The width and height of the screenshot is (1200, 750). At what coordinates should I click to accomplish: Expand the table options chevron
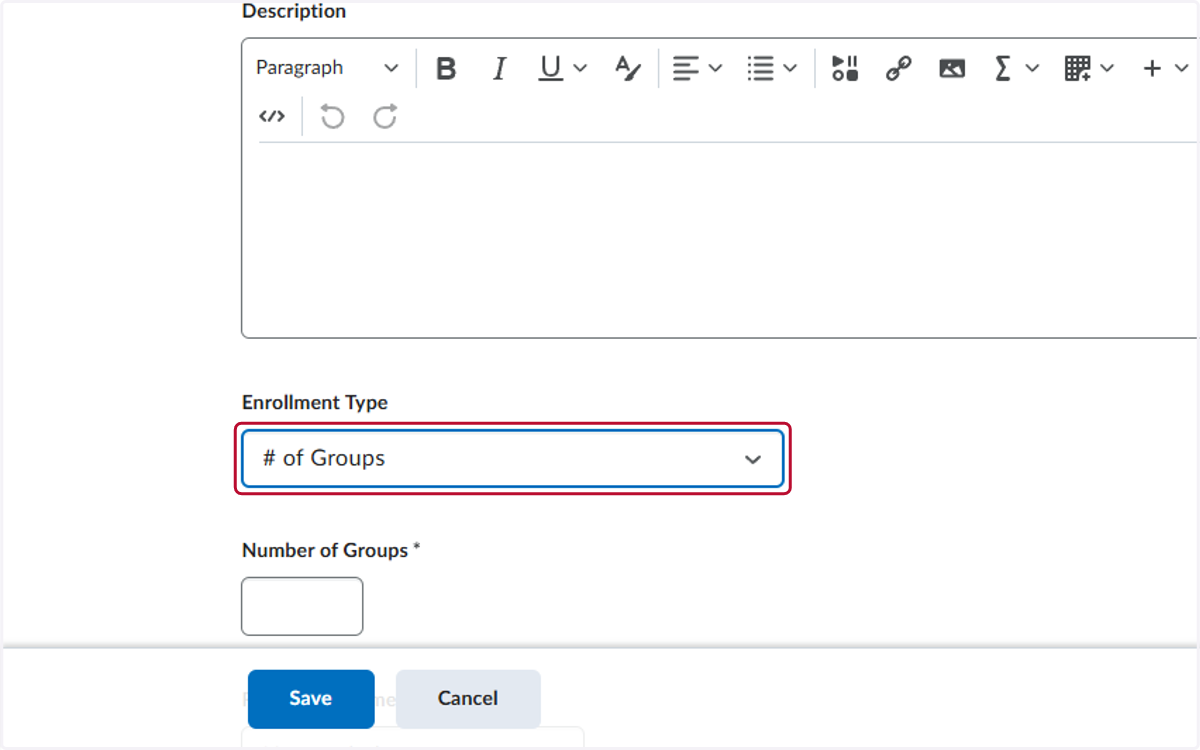click(1107, 68)
